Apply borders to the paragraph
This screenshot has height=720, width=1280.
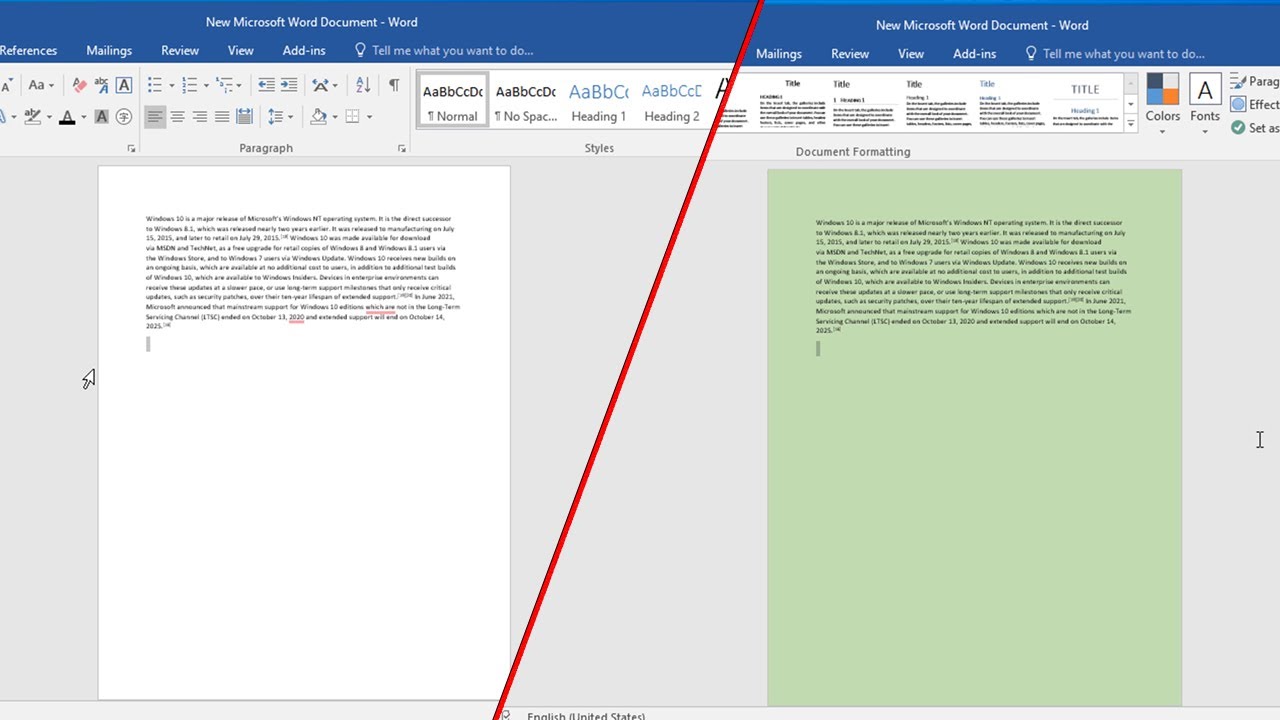(352, 117)
